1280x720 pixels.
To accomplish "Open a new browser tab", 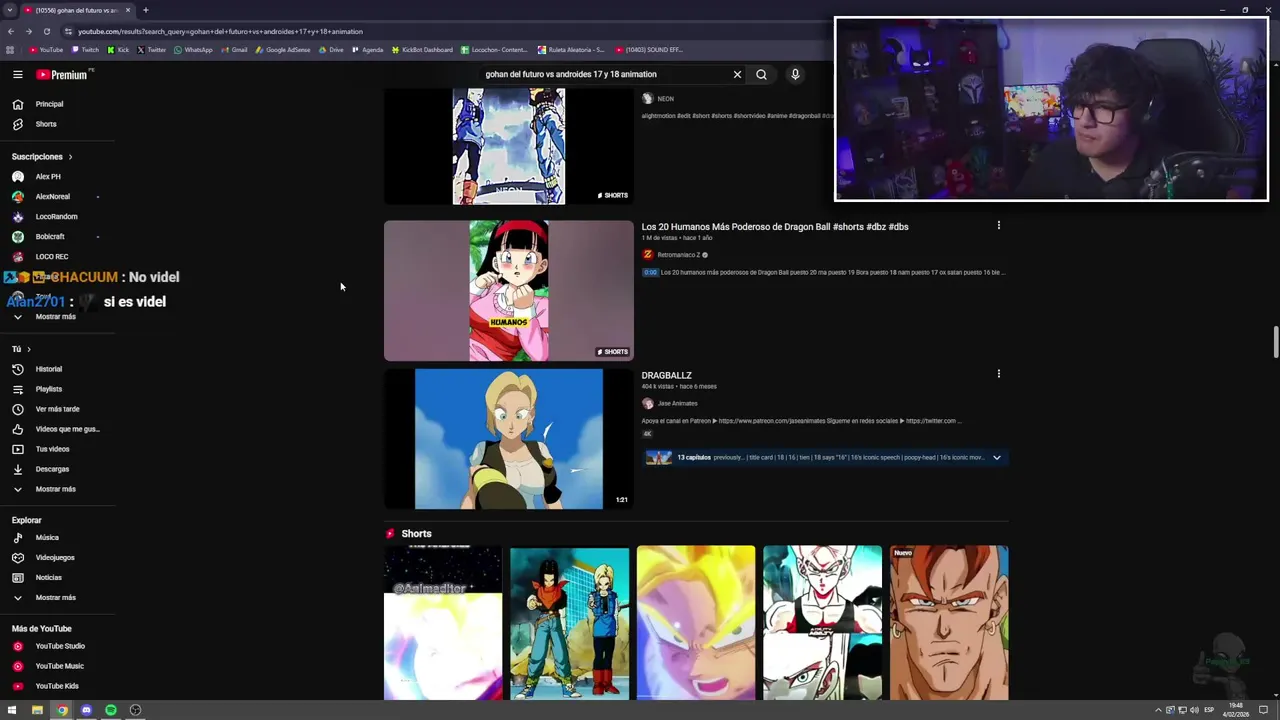I will pos(145,10).
